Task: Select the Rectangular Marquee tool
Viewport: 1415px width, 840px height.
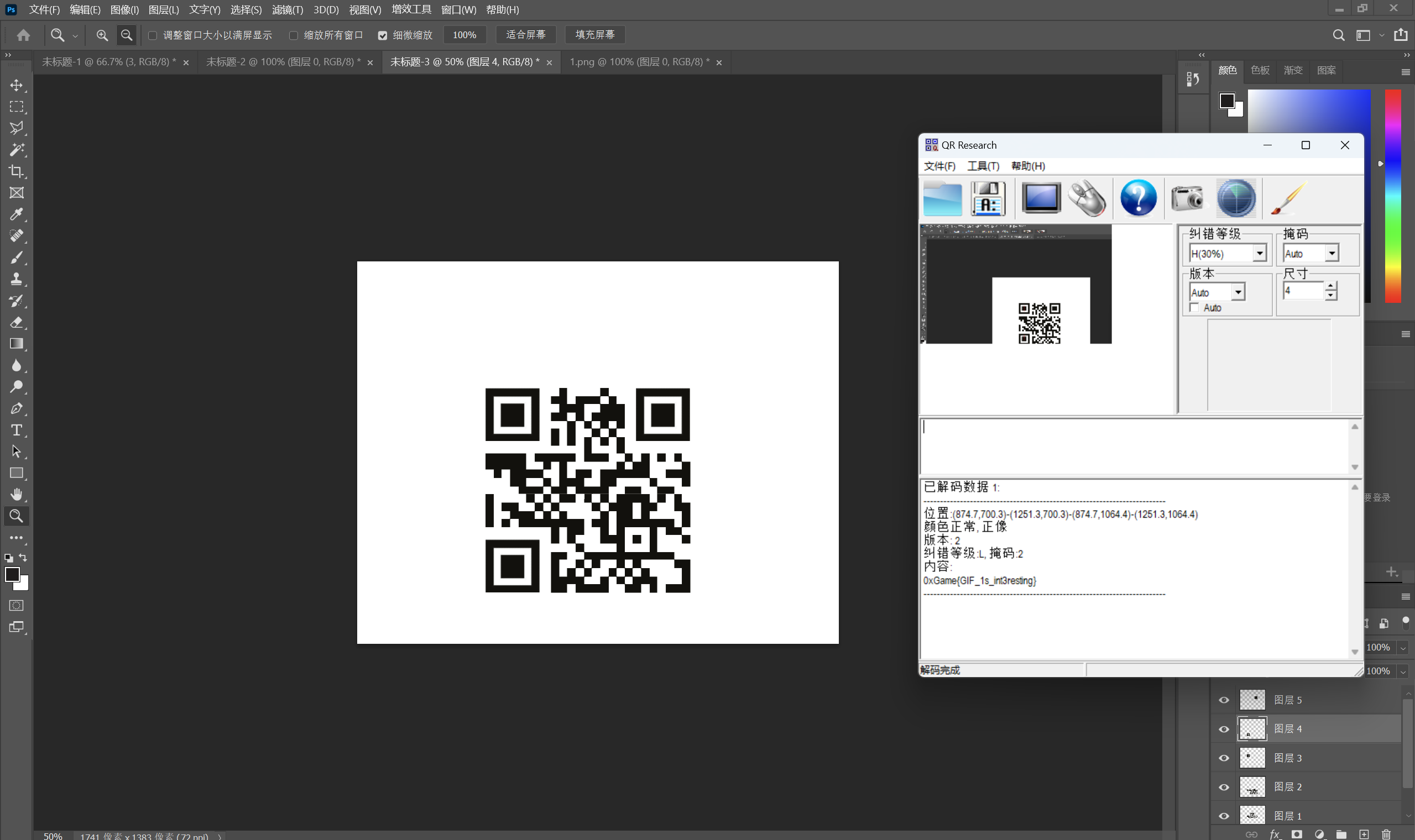Action: tap(17, 107)
